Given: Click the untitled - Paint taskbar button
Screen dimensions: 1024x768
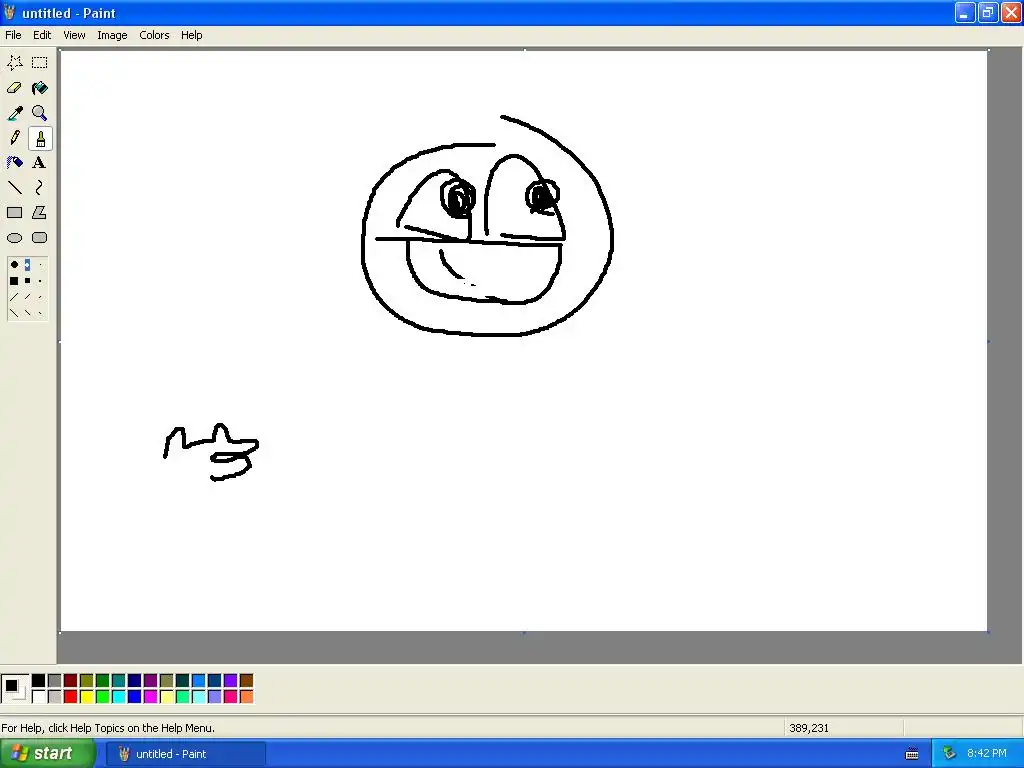Looking at the screenshot, I should point(186,754).
